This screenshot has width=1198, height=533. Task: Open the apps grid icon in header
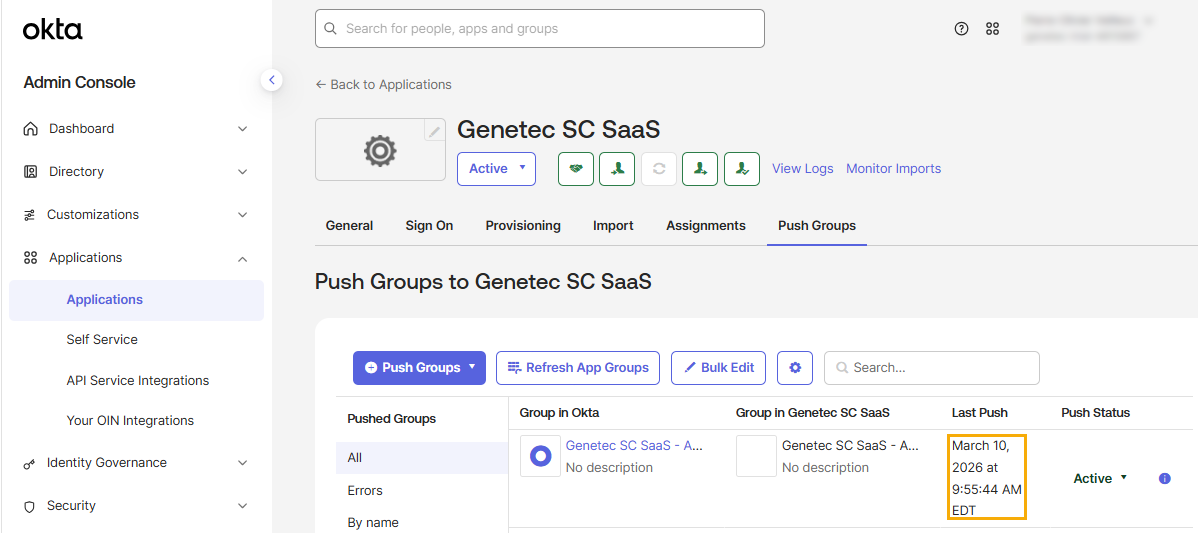coord(992,29)
